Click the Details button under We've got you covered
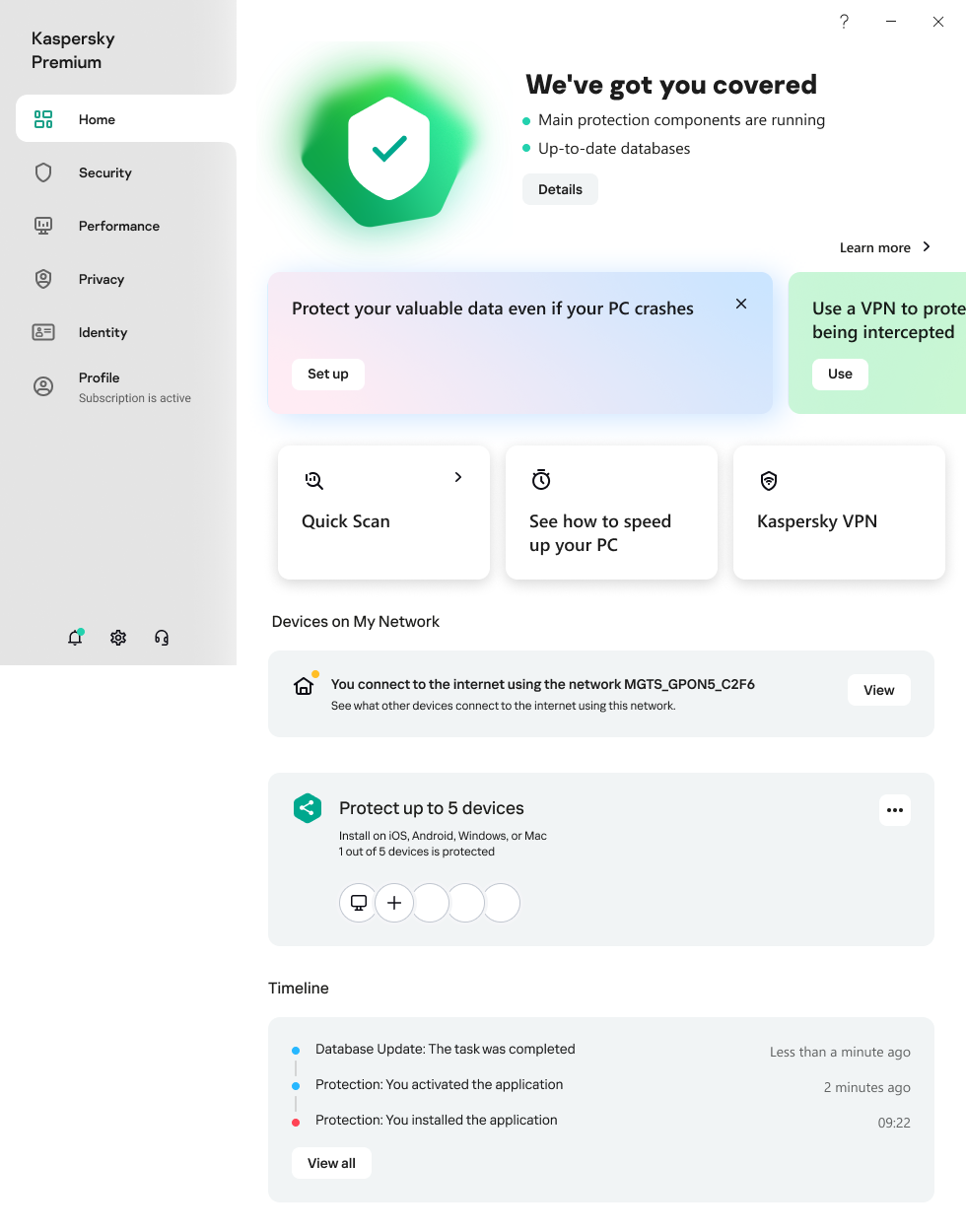 560,189
